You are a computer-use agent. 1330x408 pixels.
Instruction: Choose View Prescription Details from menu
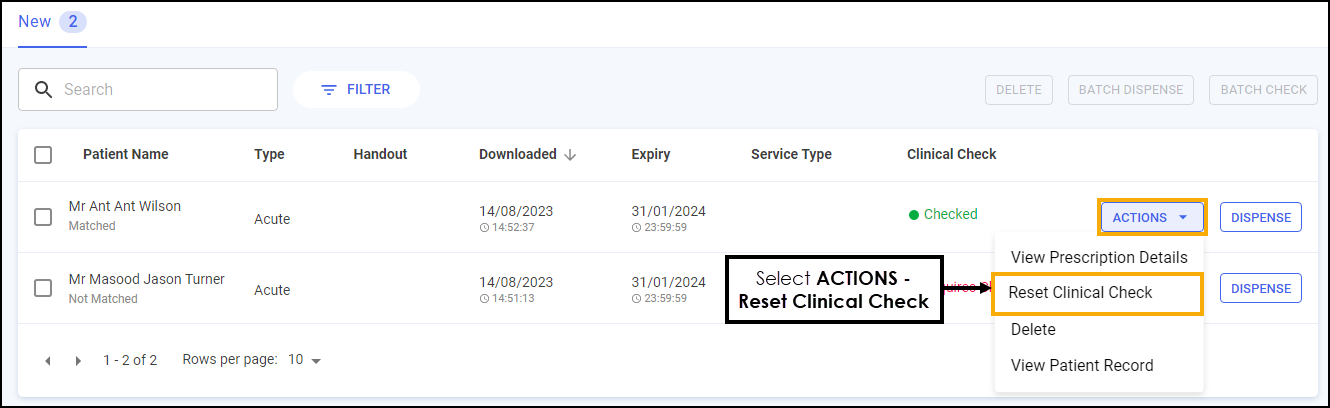(x=1099, y=257)
